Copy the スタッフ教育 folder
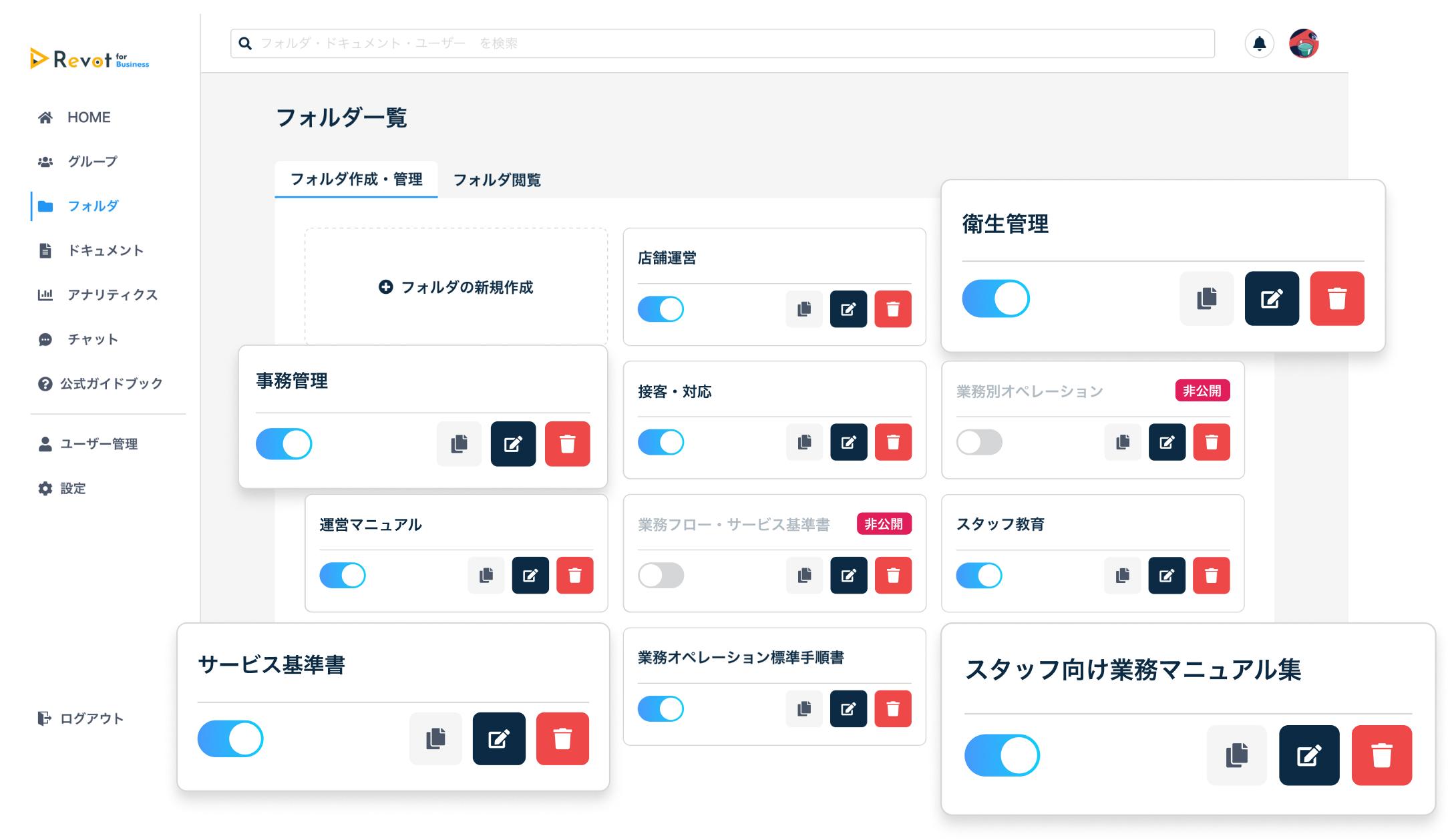 [1123, 576]
